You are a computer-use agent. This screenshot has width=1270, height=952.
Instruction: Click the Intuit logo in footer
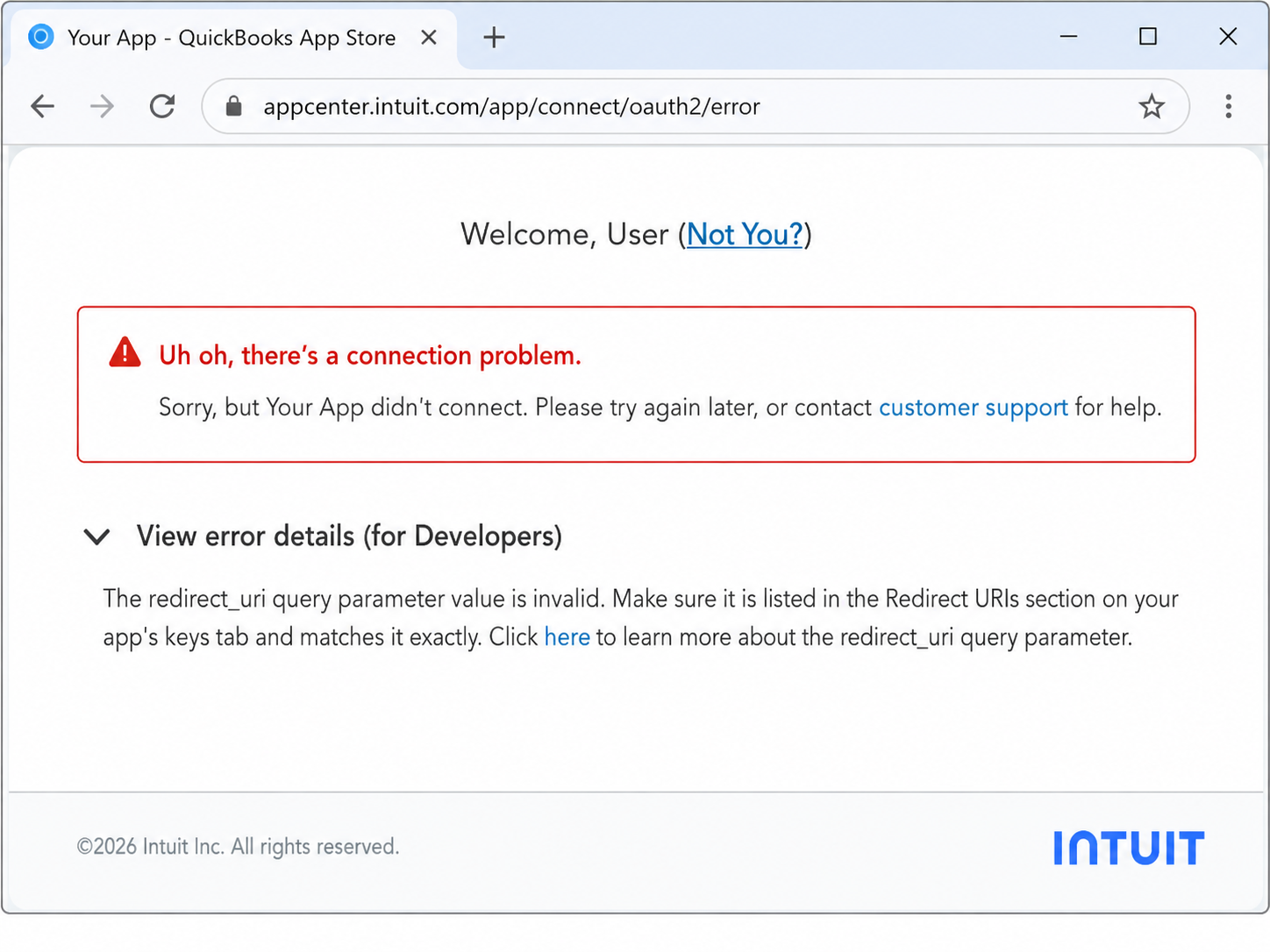click(x=1129, y=848)
